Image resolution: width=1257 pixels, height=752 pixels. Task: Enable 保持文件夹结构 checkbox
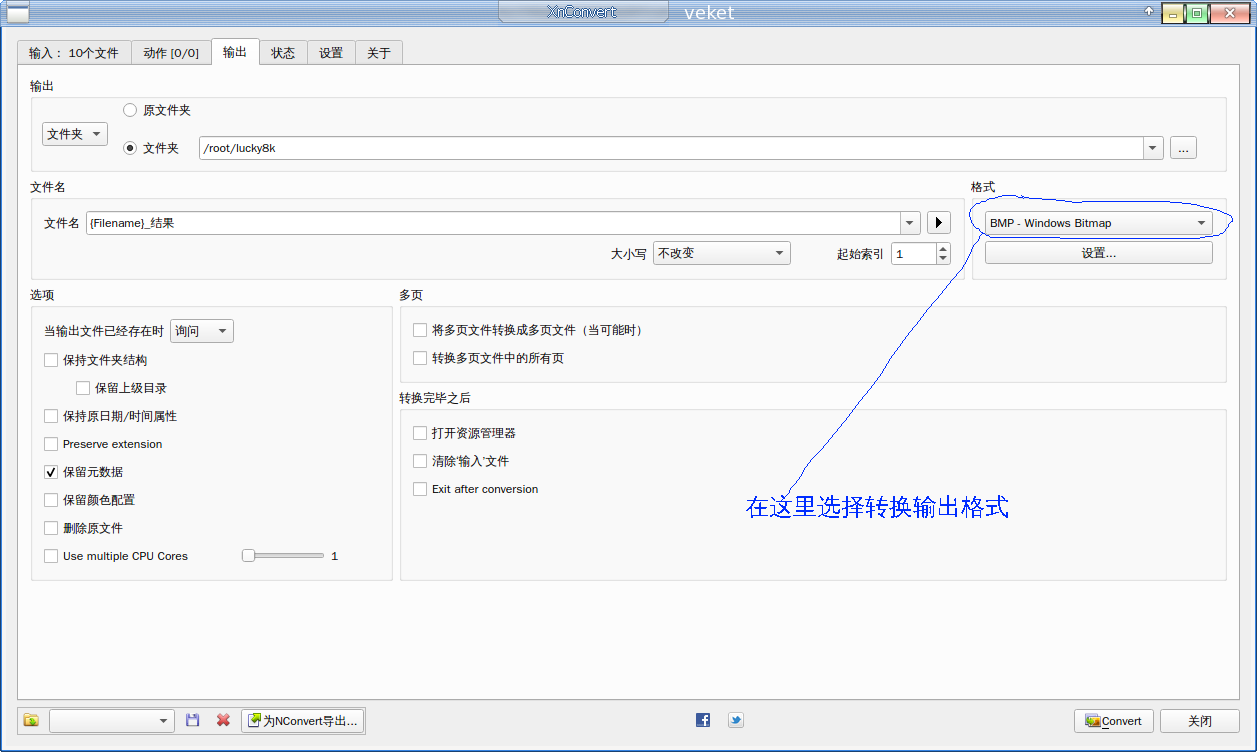[x=51, y=360]
